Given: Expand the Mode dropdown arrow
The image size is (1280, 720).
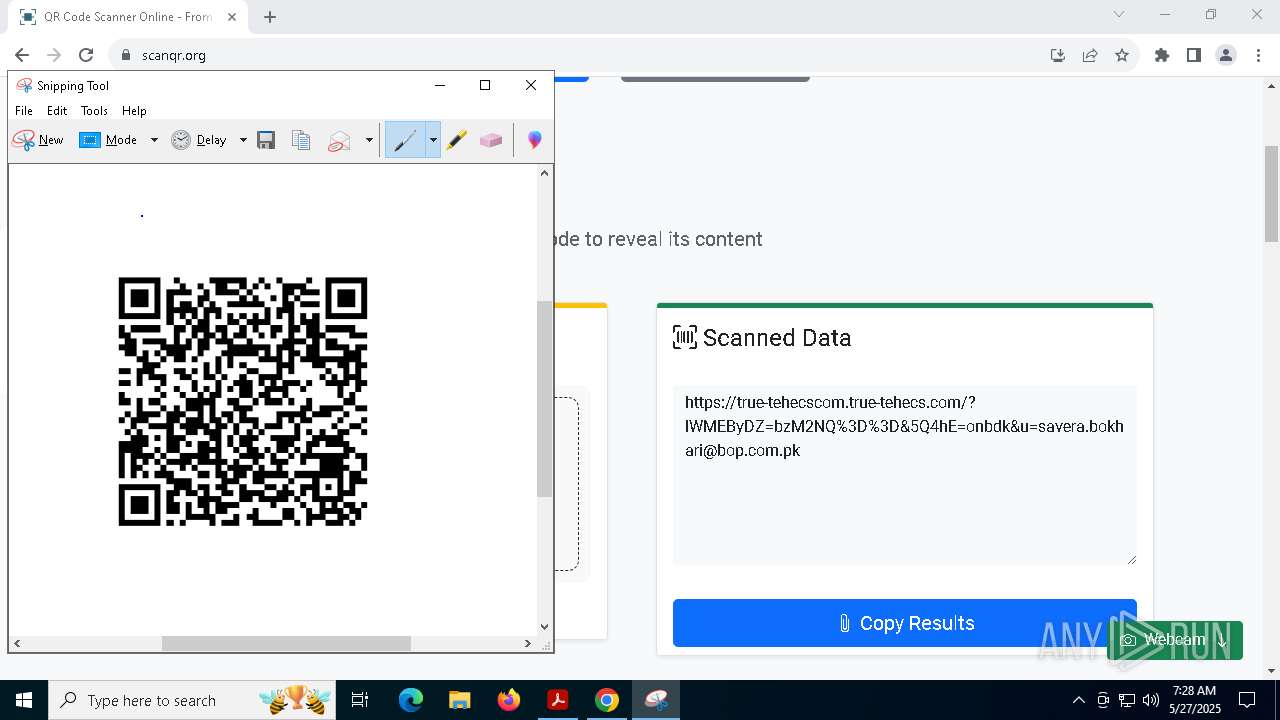Looking at the screenshot, I should click(154, 140).
